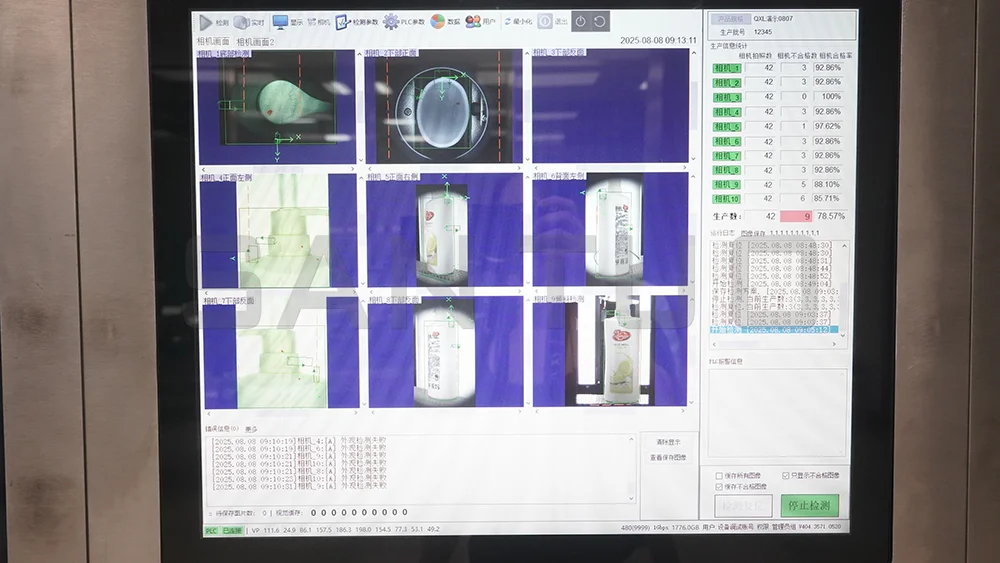Image resolution: width=1000 pixels, height=563 pixels.
Task: Open the user (用户) accounts icon
Action: pos(473,22)
